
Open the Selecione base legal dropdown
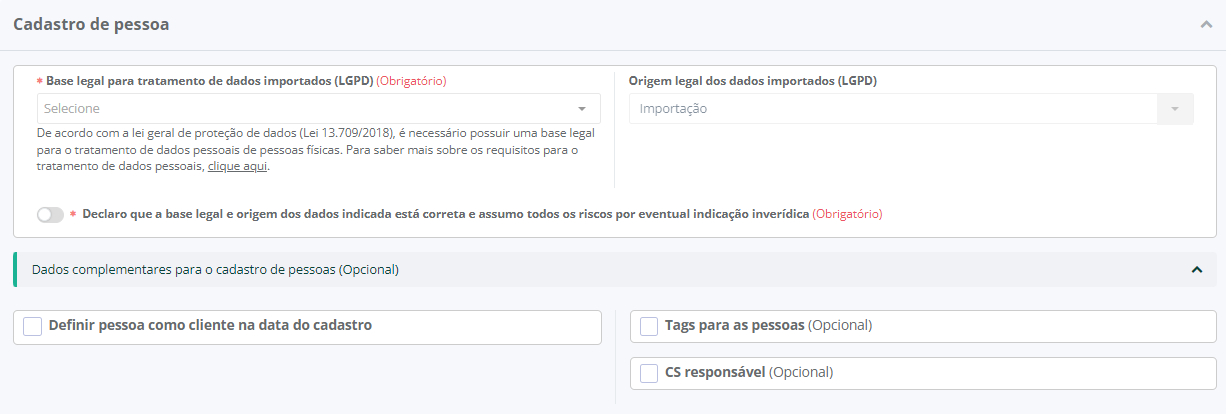pyautogui.click(x=300, y=109)
